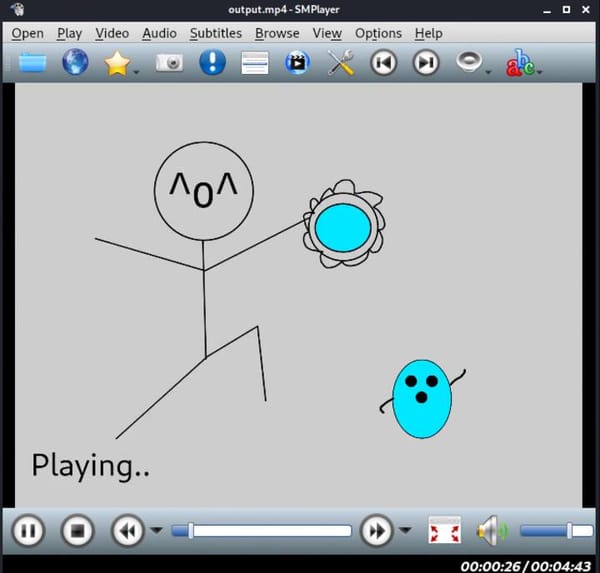
Task: Open the Subtitles menu
Action: 215,33
